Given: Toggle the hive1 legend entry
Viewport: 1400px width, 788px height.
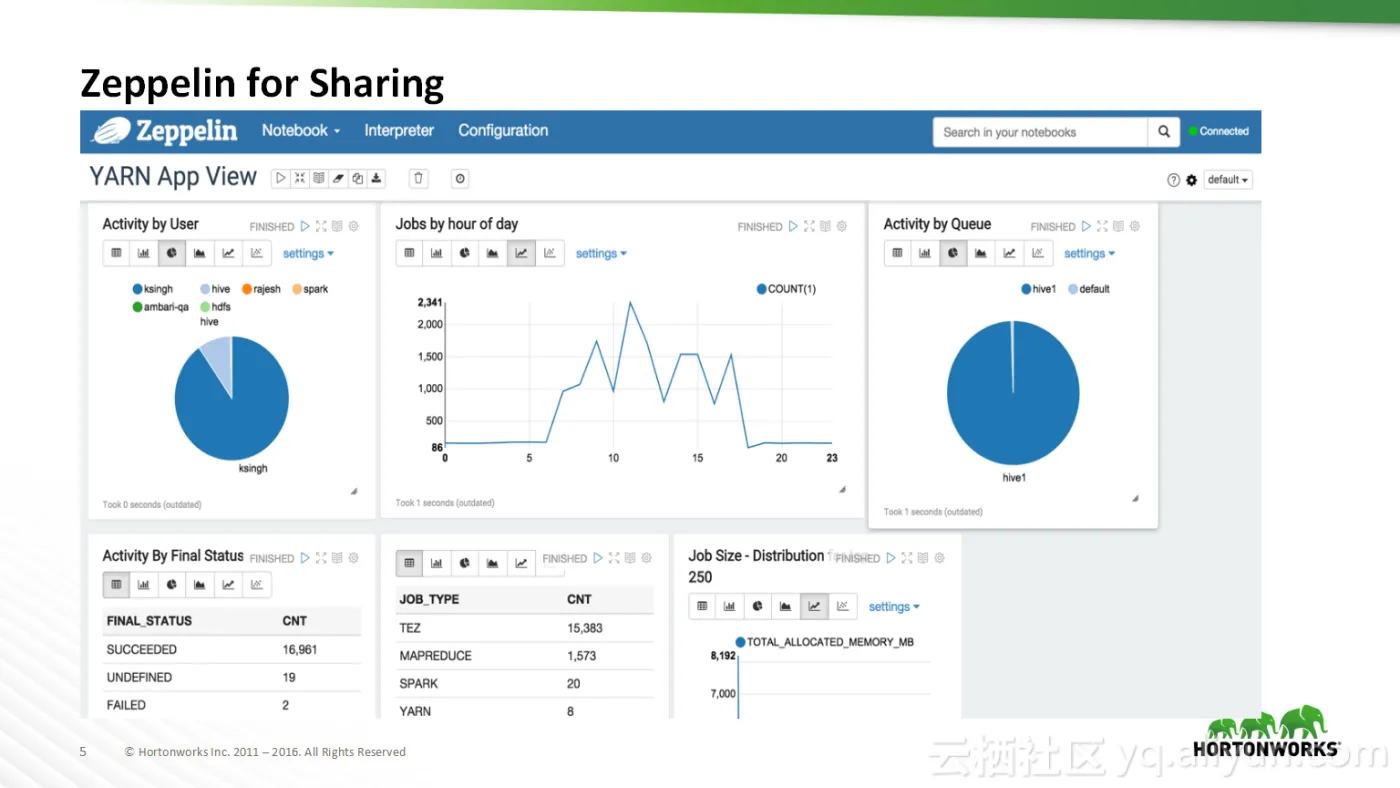Looking at the screenshot, I should 1038,289.
